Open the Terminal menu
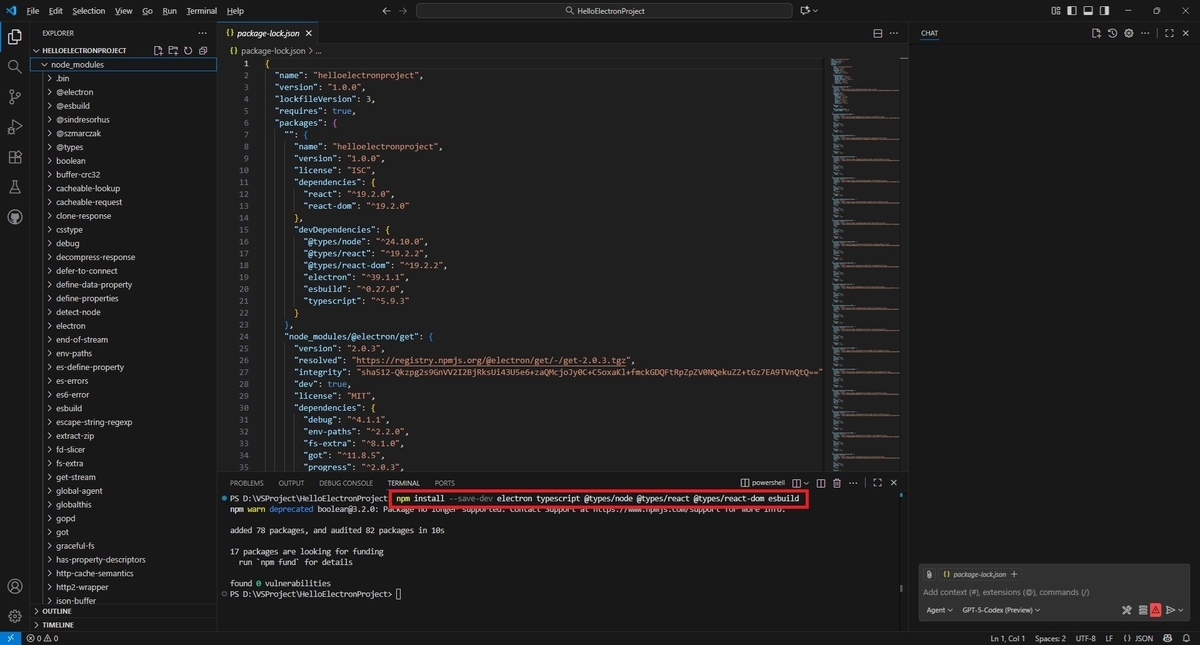The width and height of the screenshot is (1200, 645). 200,11
